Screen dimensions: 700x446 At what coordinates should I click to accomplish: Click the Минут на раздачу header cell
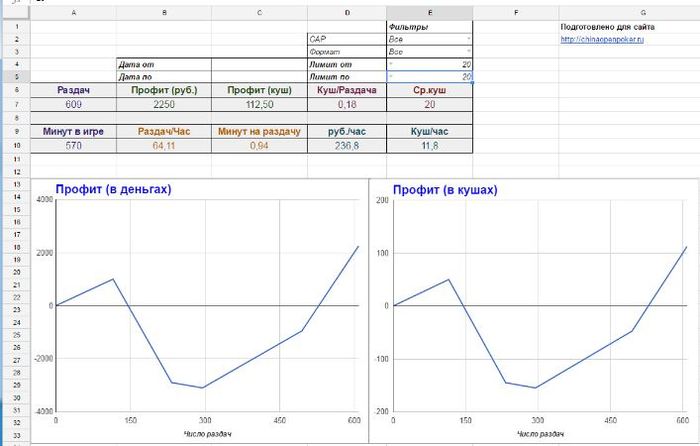click(x=259, y=132)
